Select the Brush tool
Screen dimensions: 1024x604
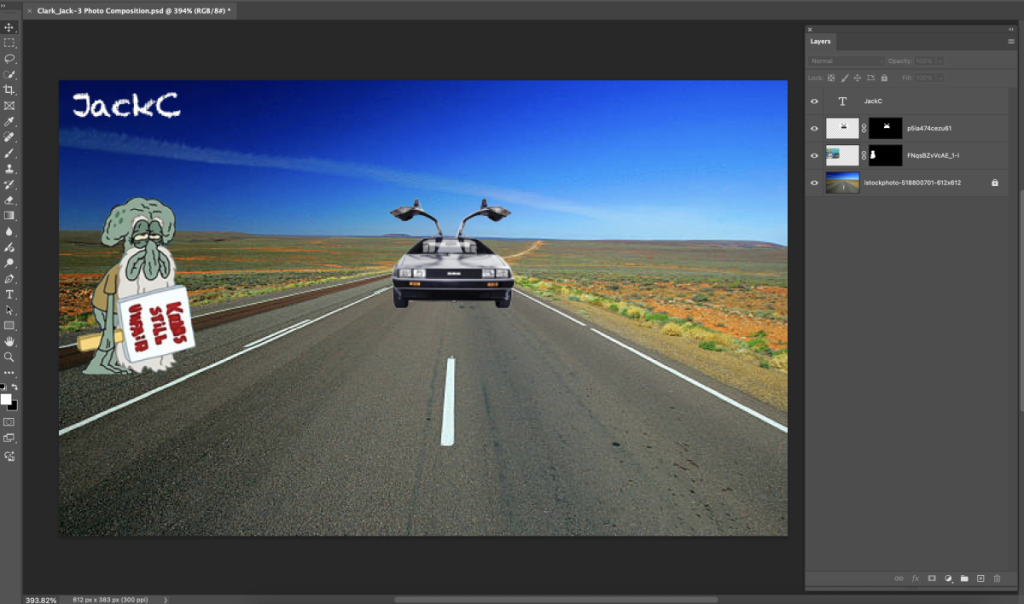tap(9, 153)
